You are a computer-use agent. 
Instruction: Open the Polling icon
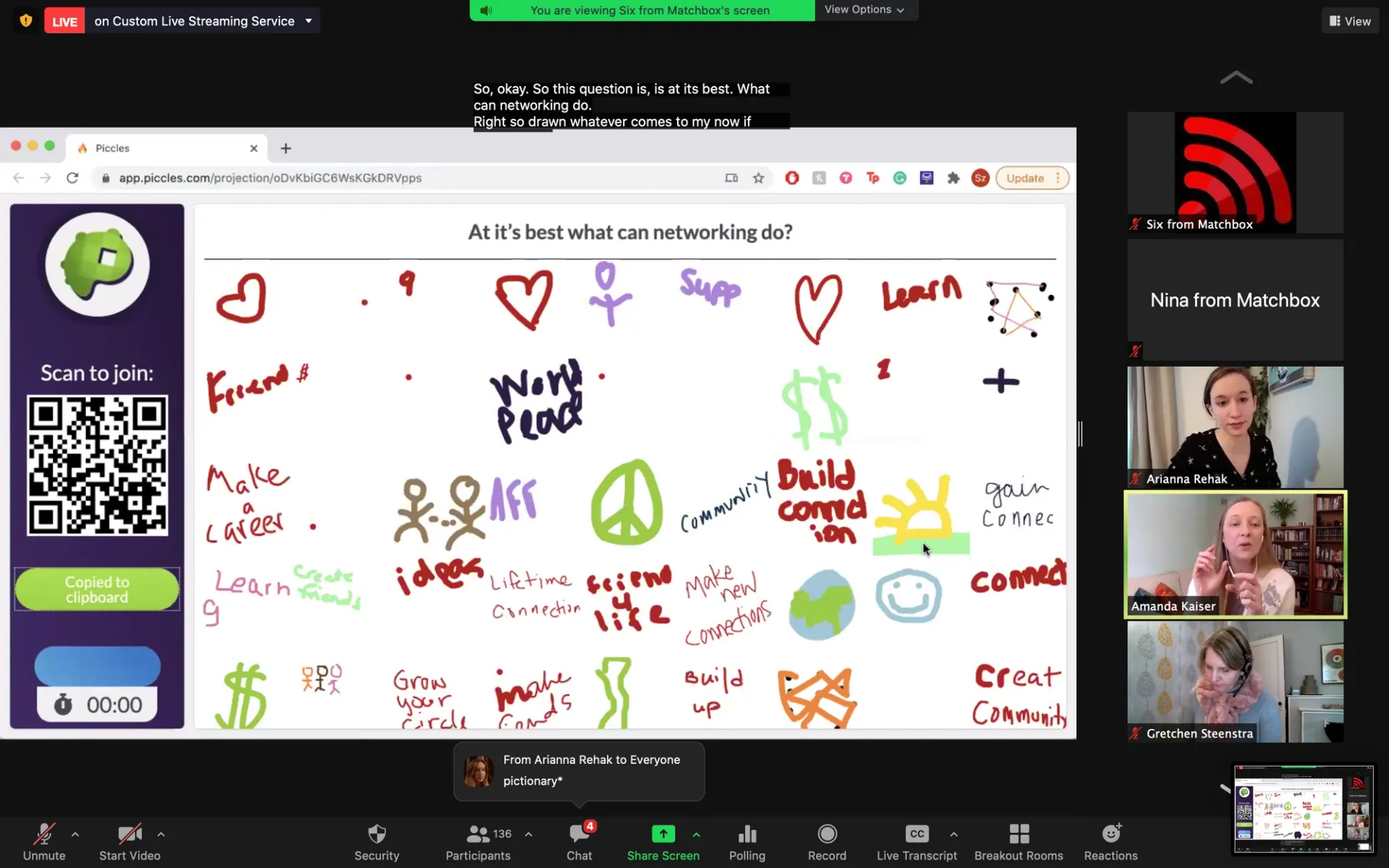[747, 835]
